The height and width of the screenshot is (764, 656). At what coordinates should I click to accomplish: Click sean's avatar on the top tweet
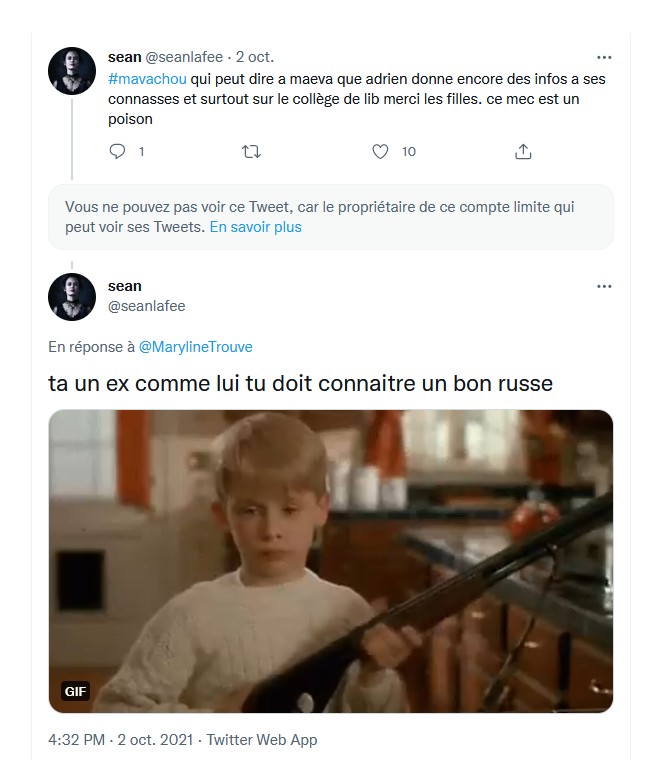72,71
